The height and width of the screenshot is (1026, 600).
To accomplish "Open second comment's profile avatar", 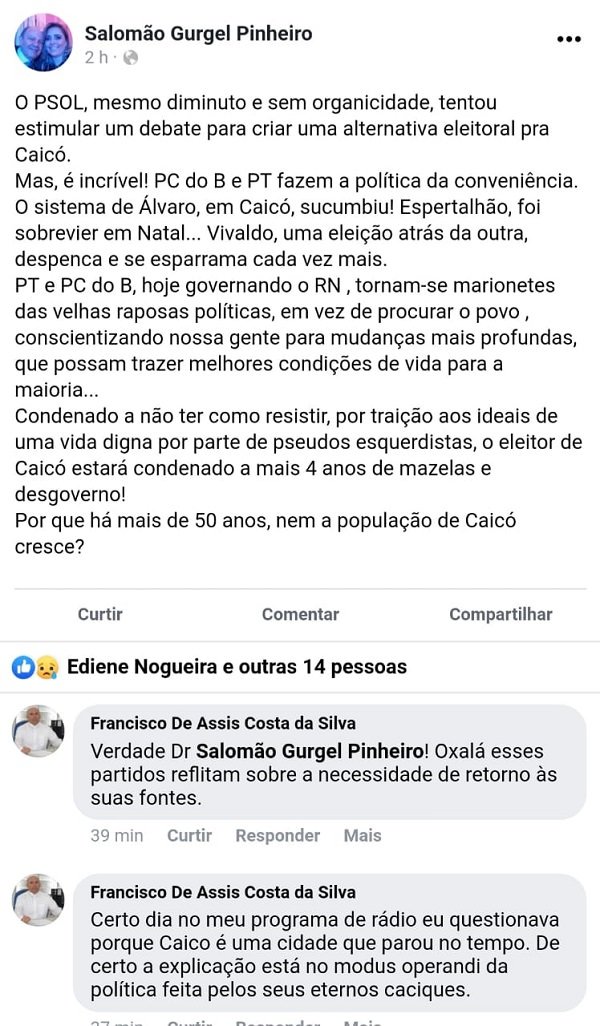I will pos(39,900).
